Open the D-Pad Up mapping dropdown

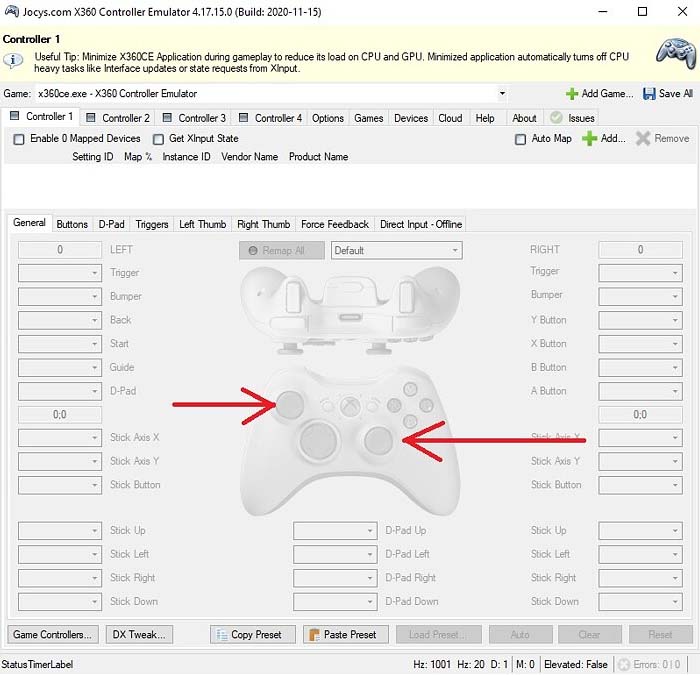(335, 530)
